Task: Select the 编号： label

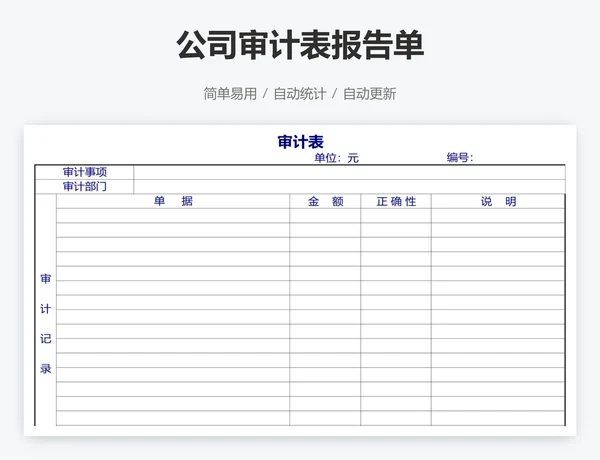Action: [460, 157]
